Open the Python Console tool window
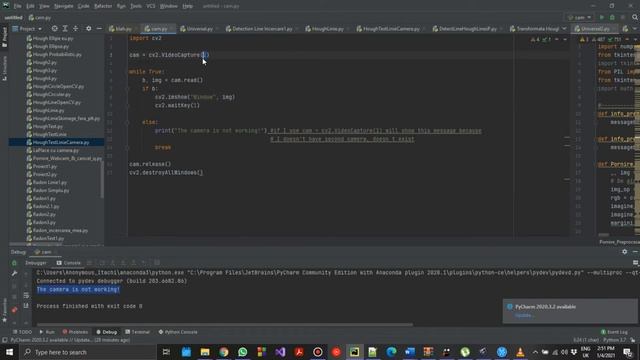This screenshot has width=640, height=360. [x=178, y=332]
